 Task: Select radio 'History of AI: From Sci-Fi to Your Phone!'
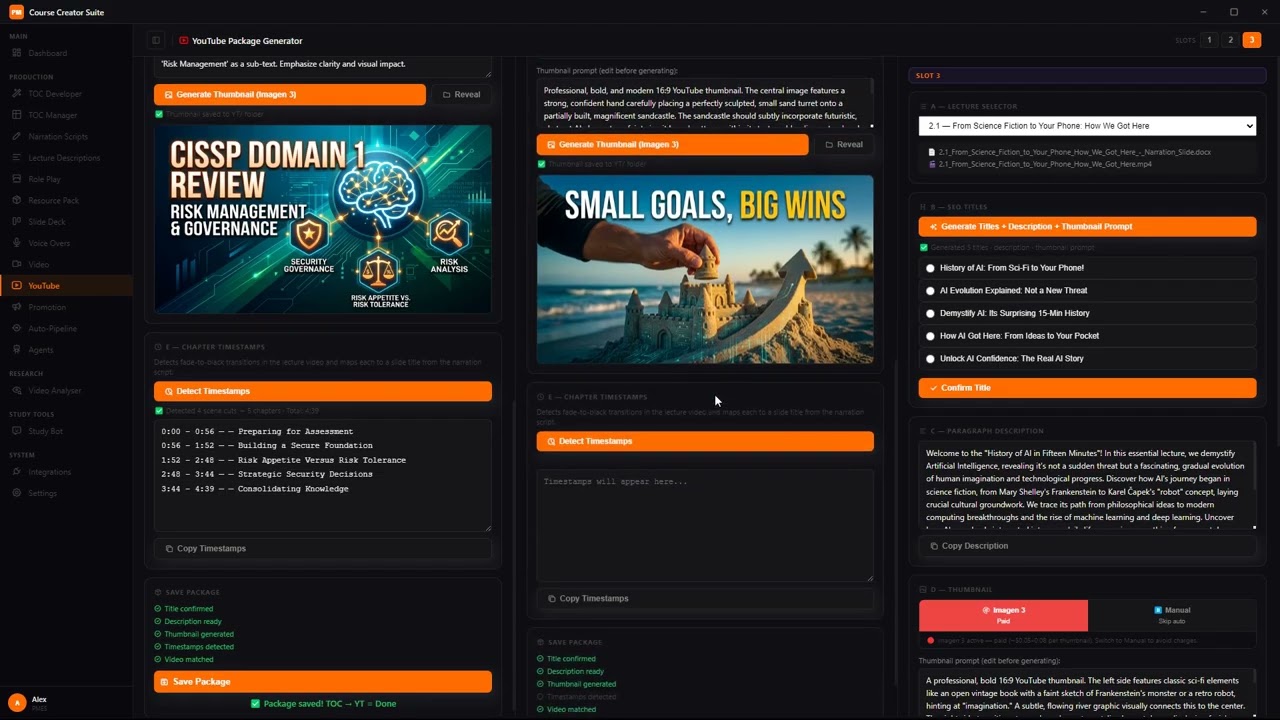pos(931,268)
